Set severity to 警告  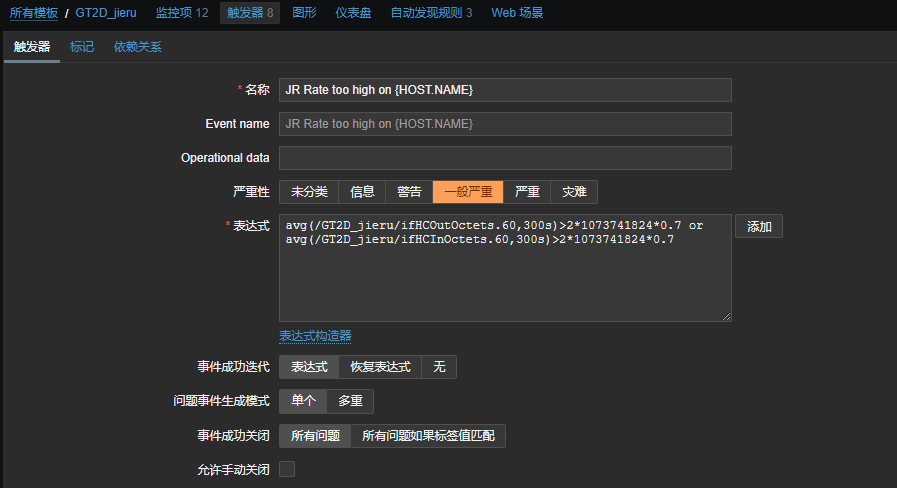[x=409, y=192]
